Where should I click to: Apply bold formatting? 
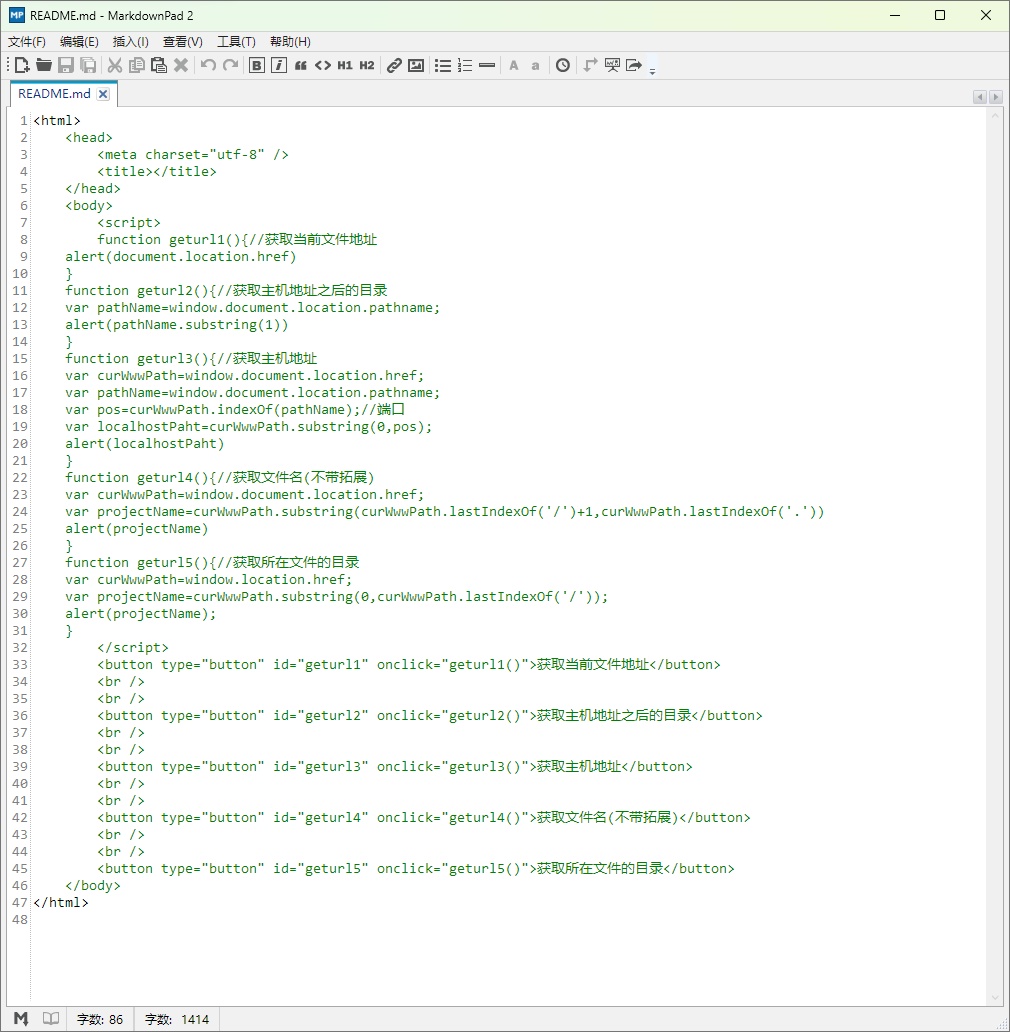(257, 65)
